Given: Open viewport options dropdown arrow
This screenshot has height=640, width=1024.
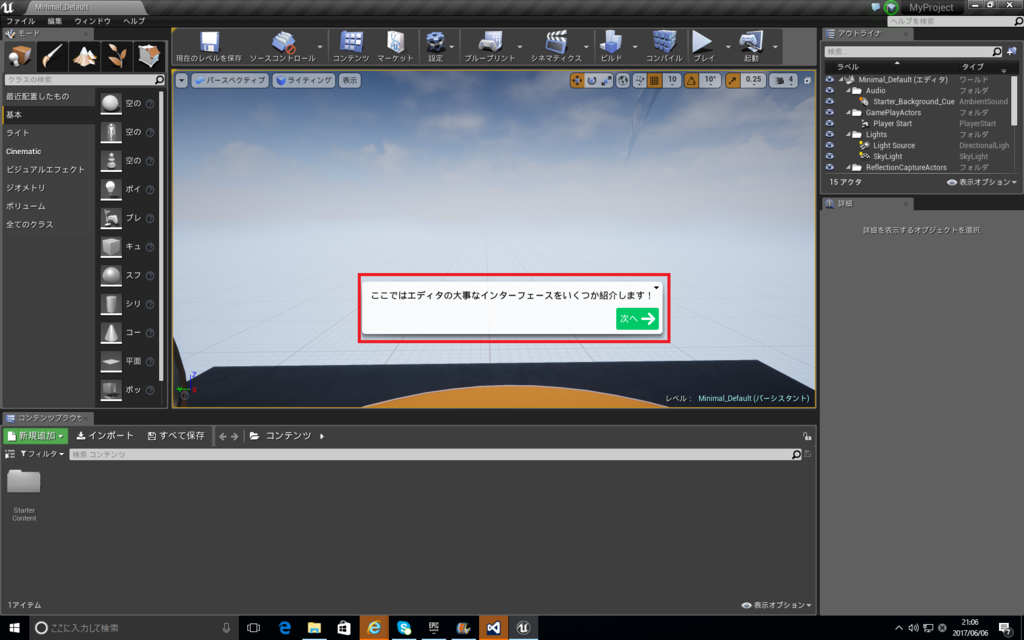Looking at the screenshot, I should tap(182, 80).
